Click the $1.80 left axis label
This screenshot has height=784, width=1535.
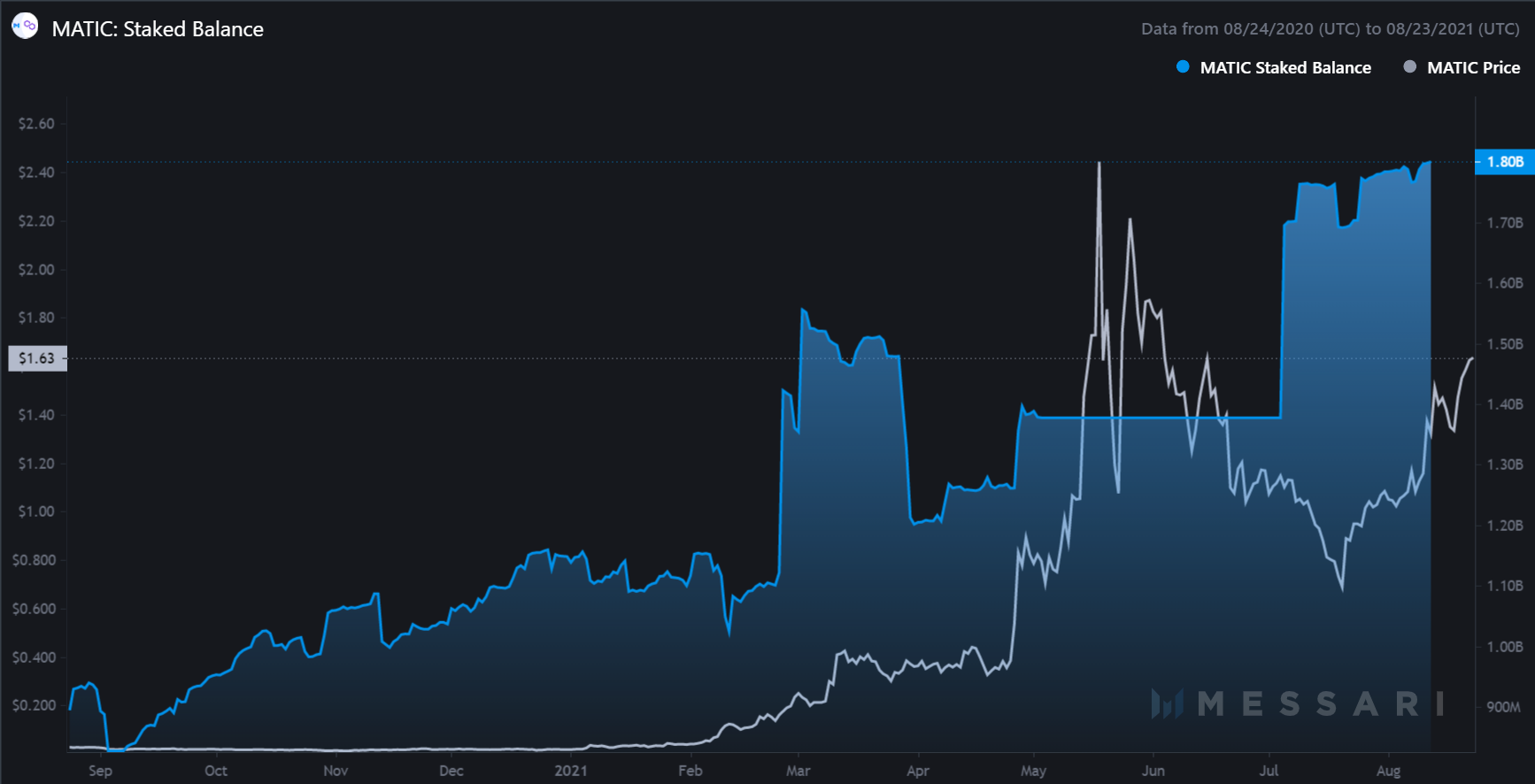click(36, 318)
